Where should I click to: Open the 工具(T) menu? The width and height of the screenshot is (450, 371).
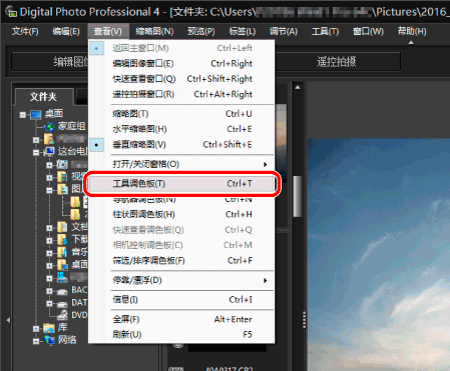pyautogui.click(x=325, y=31)
